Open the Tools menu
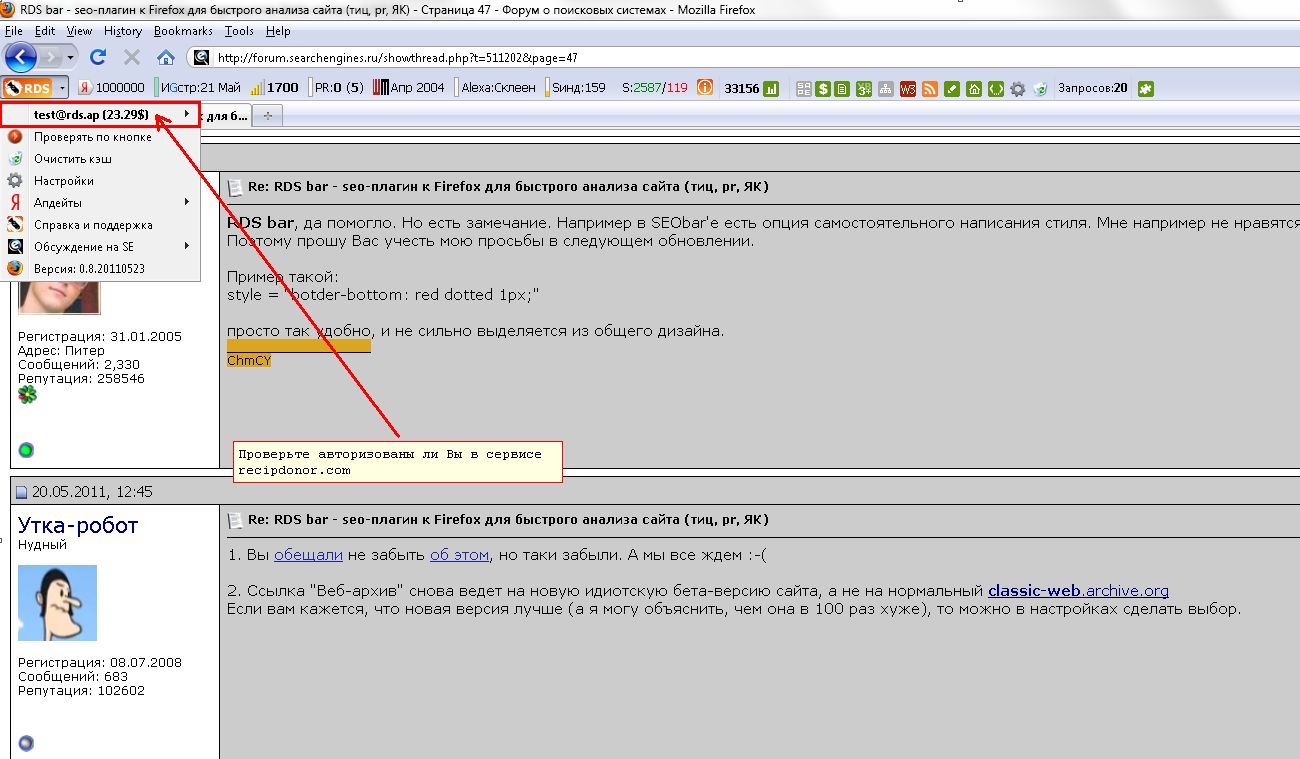The image size is (1300, 759). (x=239, y=31)
